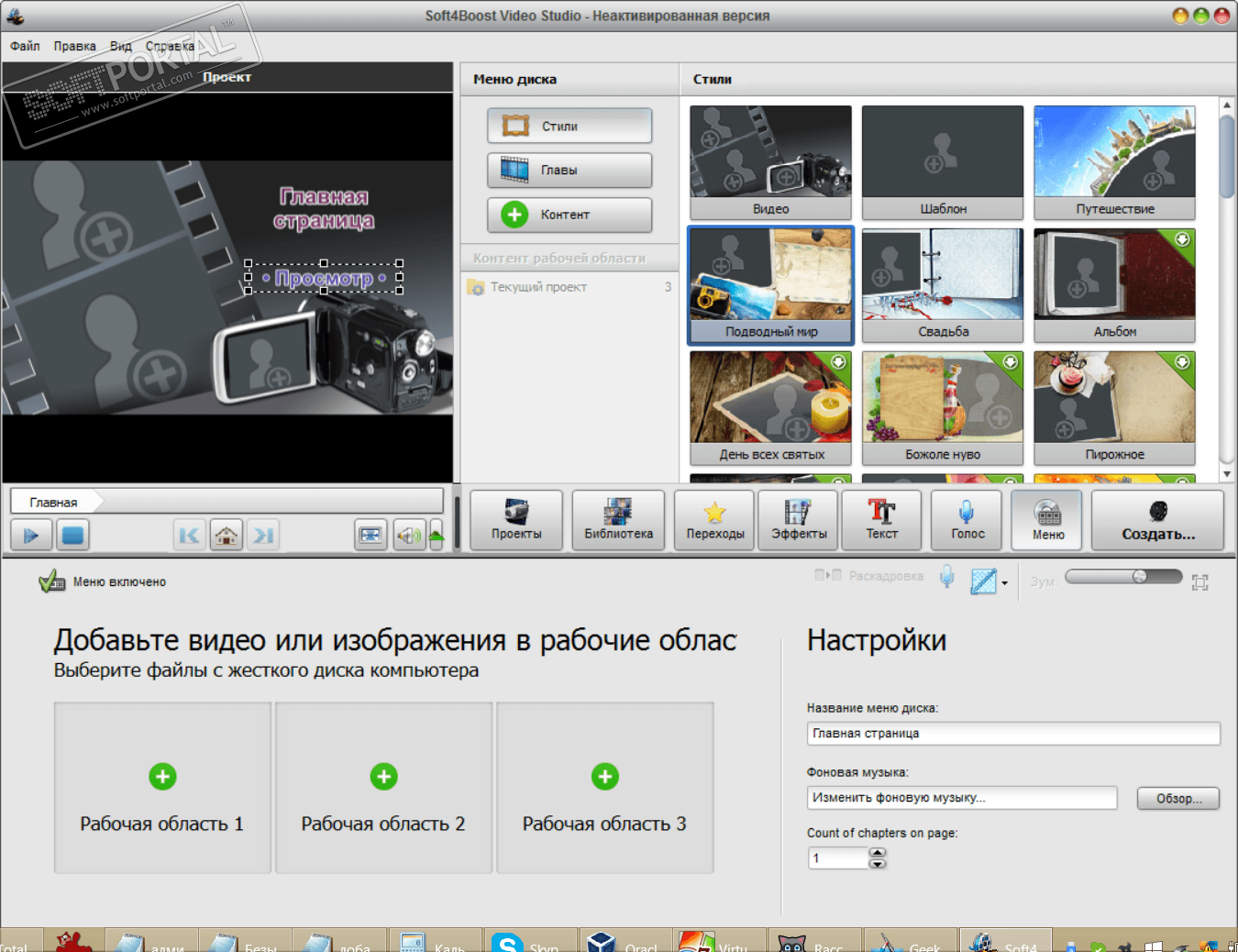Click download badge on День всех святых
This screenshot has width=1238, height=952.
838,362
